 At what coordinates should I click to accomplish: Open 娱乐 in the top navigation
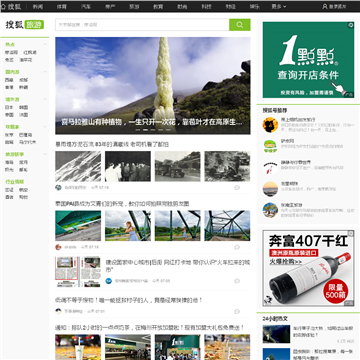(255, 6)
